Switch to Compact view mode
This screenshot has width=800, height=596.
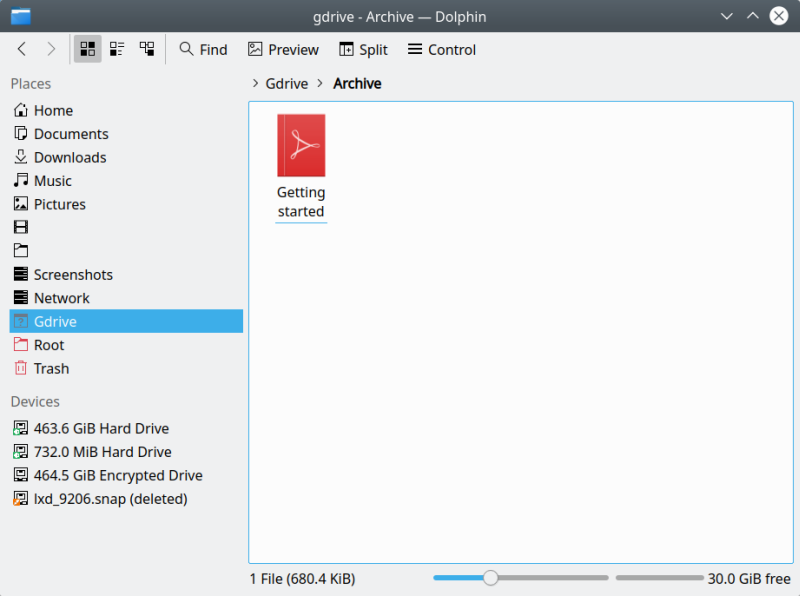tap(116, 48)
